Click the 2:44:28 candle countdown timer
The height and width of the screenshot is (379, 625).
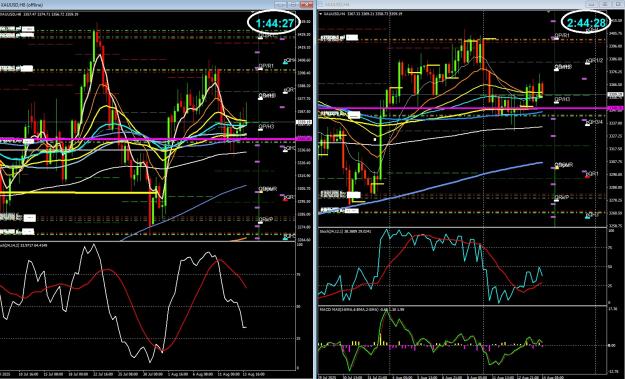pos(586,22)
